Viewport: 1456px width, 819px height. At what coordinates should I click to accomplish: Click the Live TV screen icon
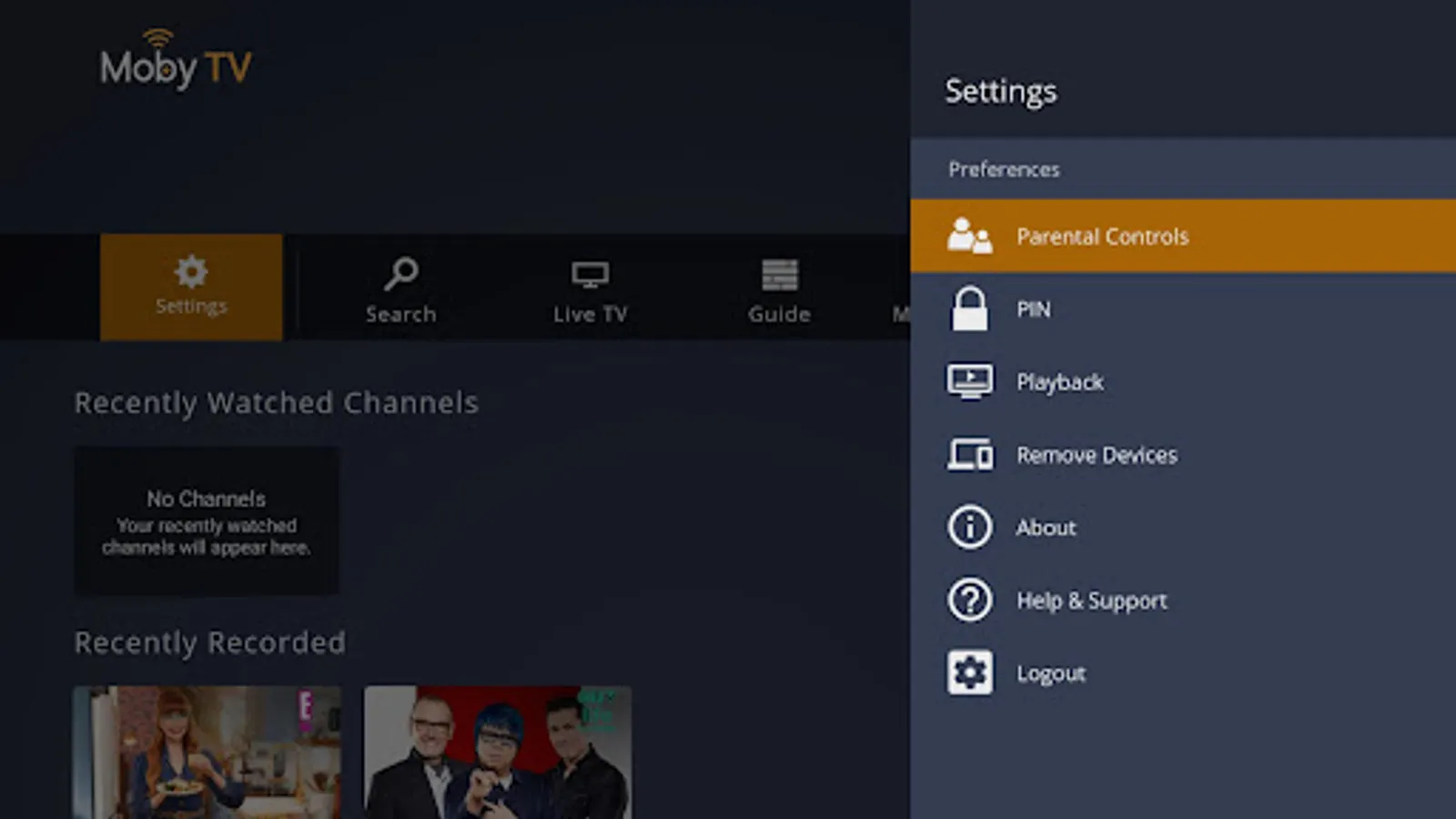[590, 272]
